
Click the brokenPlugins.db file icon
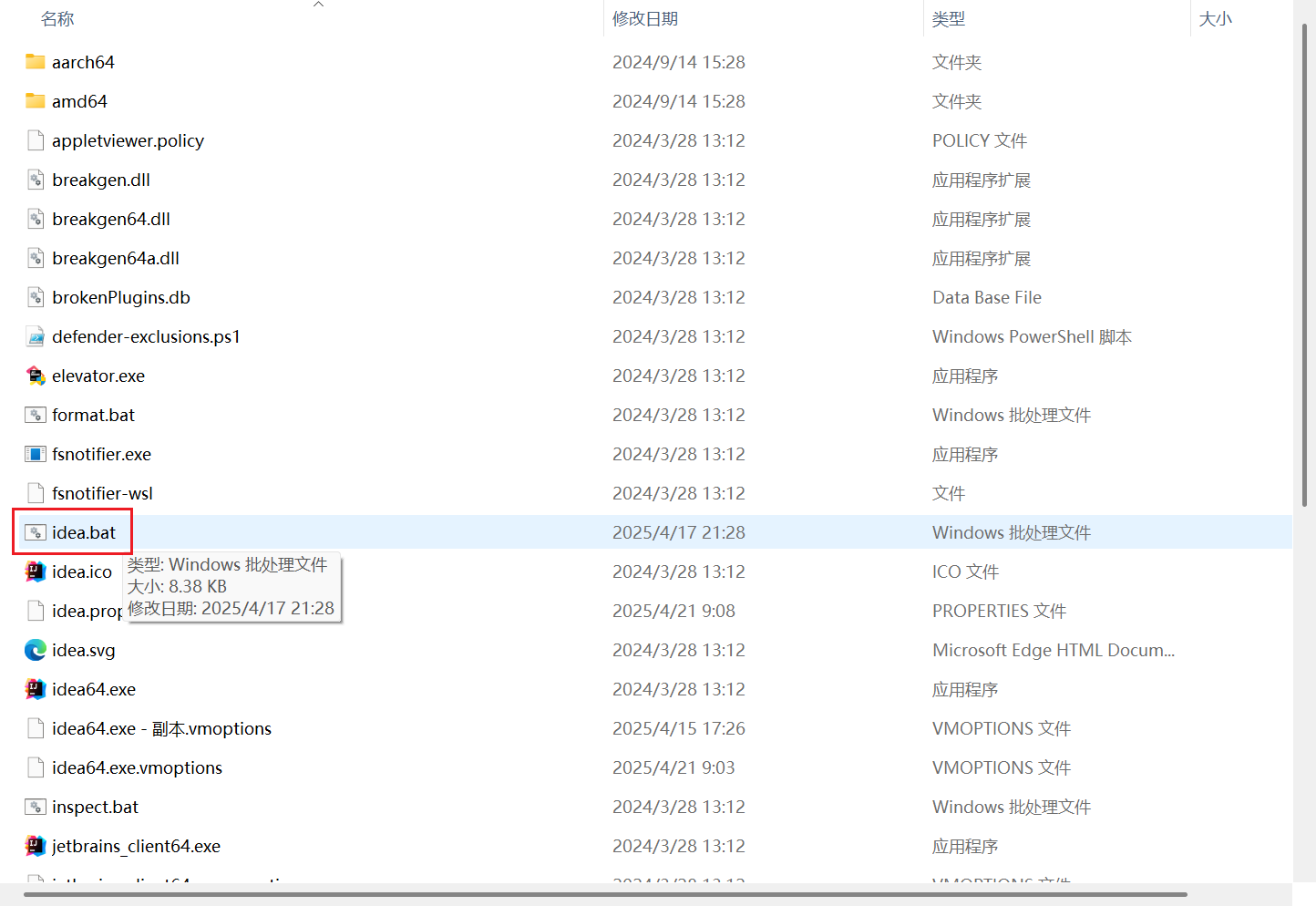click(x=36, y=297)
